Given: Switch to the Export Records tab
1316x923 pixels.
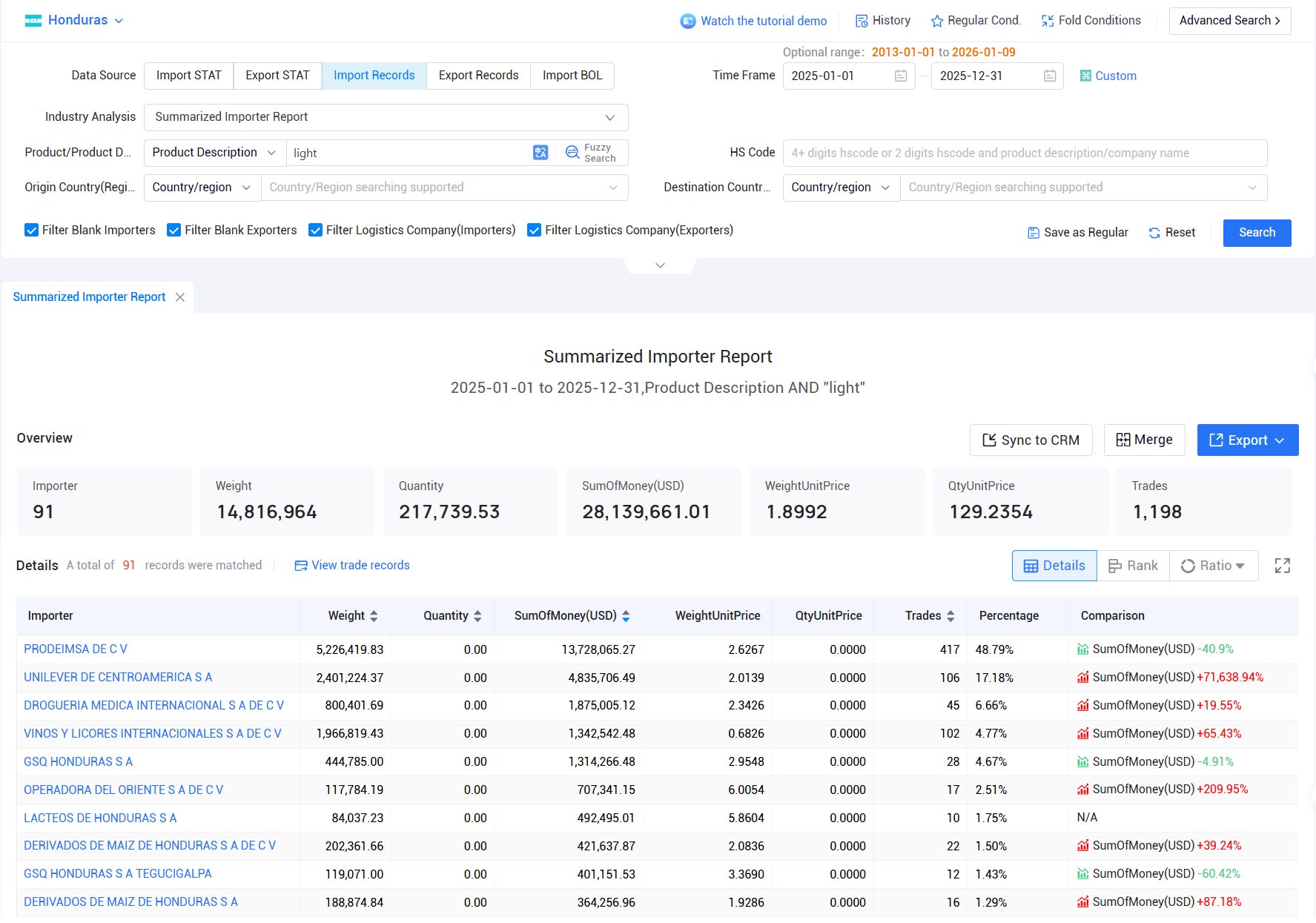Looking at the screenshot, I should click(x=478, y=76).
